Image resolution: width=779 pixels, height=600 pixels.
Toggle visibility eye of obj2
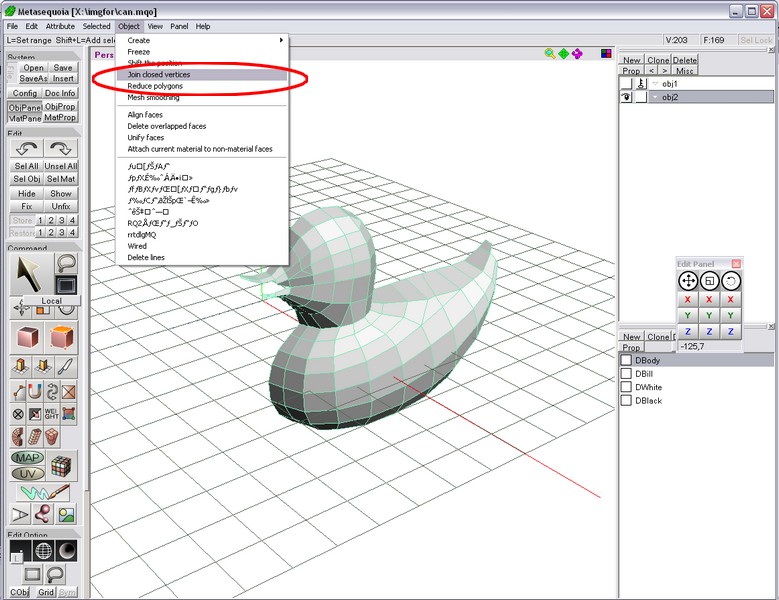[626, 97]
